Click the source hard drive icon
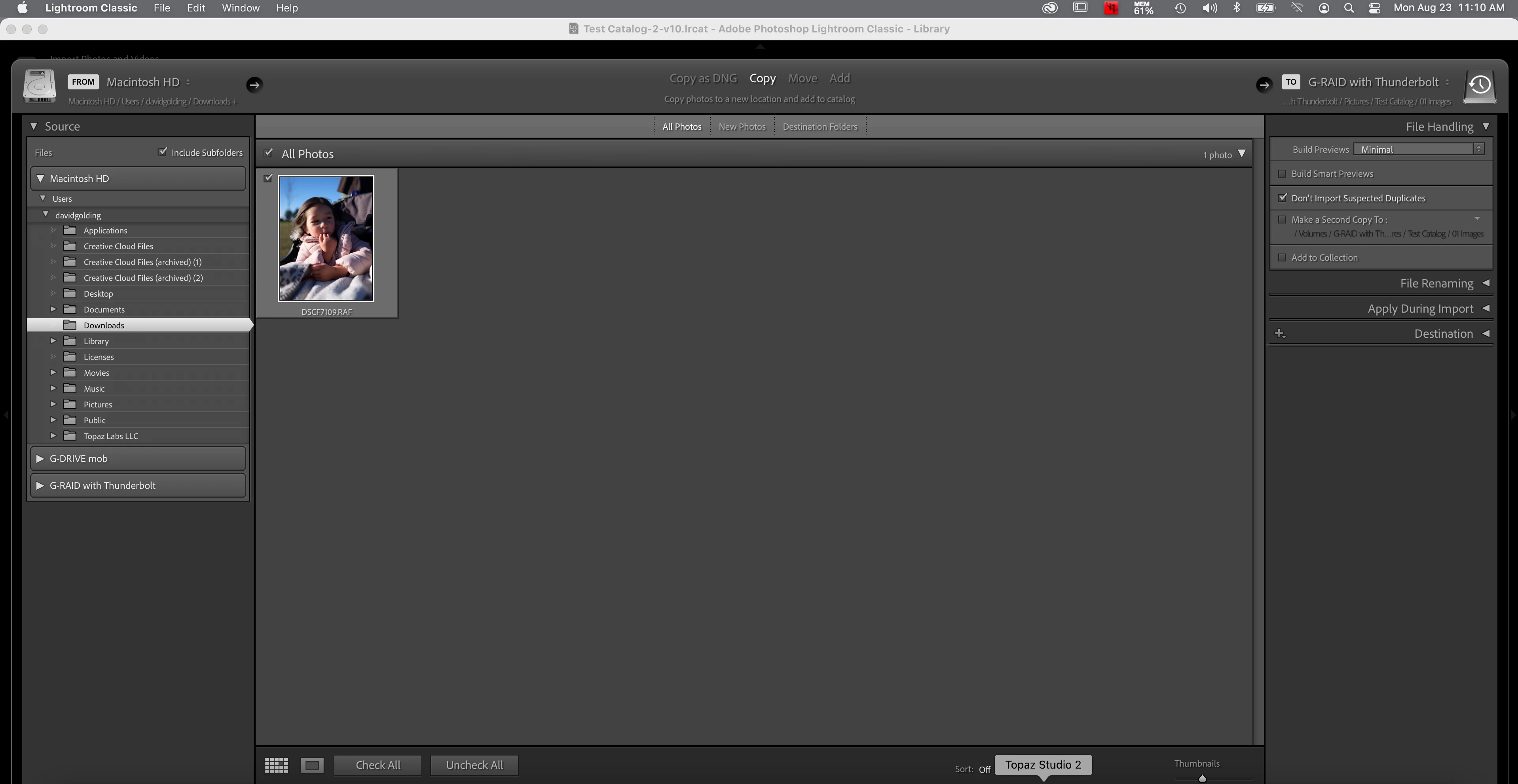 (x=40, y=86)
